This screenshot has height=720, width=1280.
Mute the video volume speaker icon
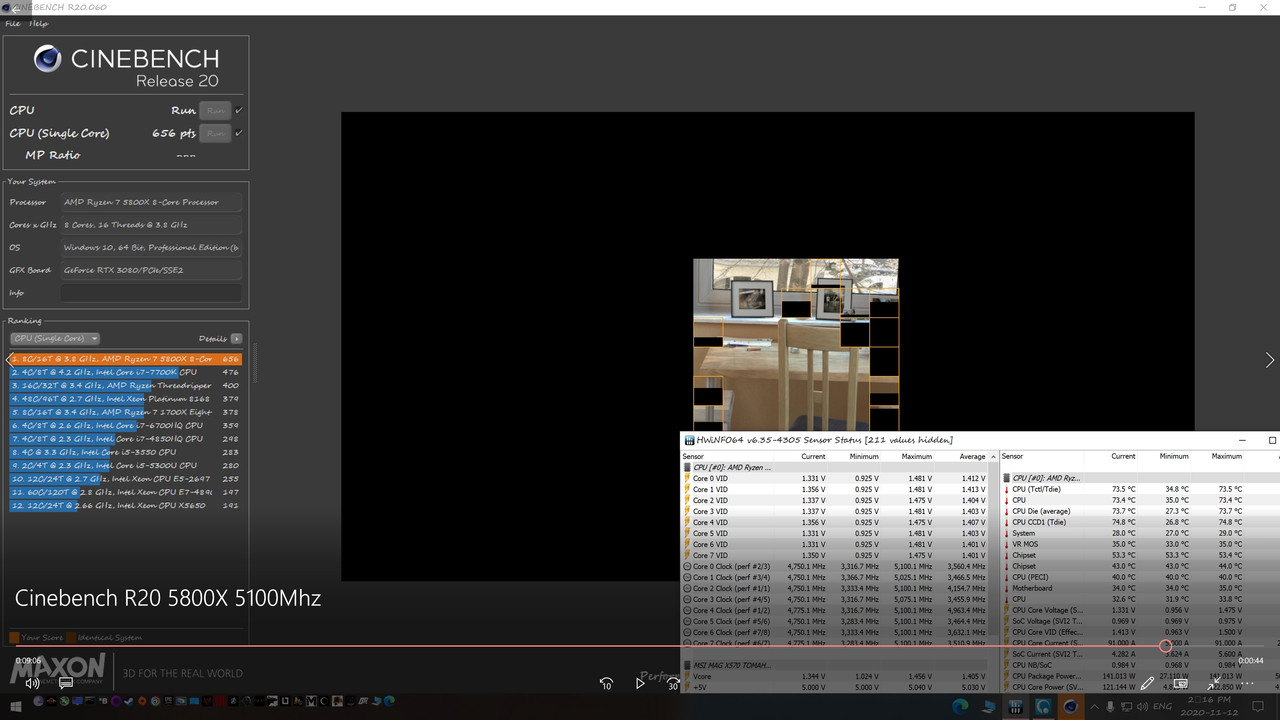pos(32,683)
